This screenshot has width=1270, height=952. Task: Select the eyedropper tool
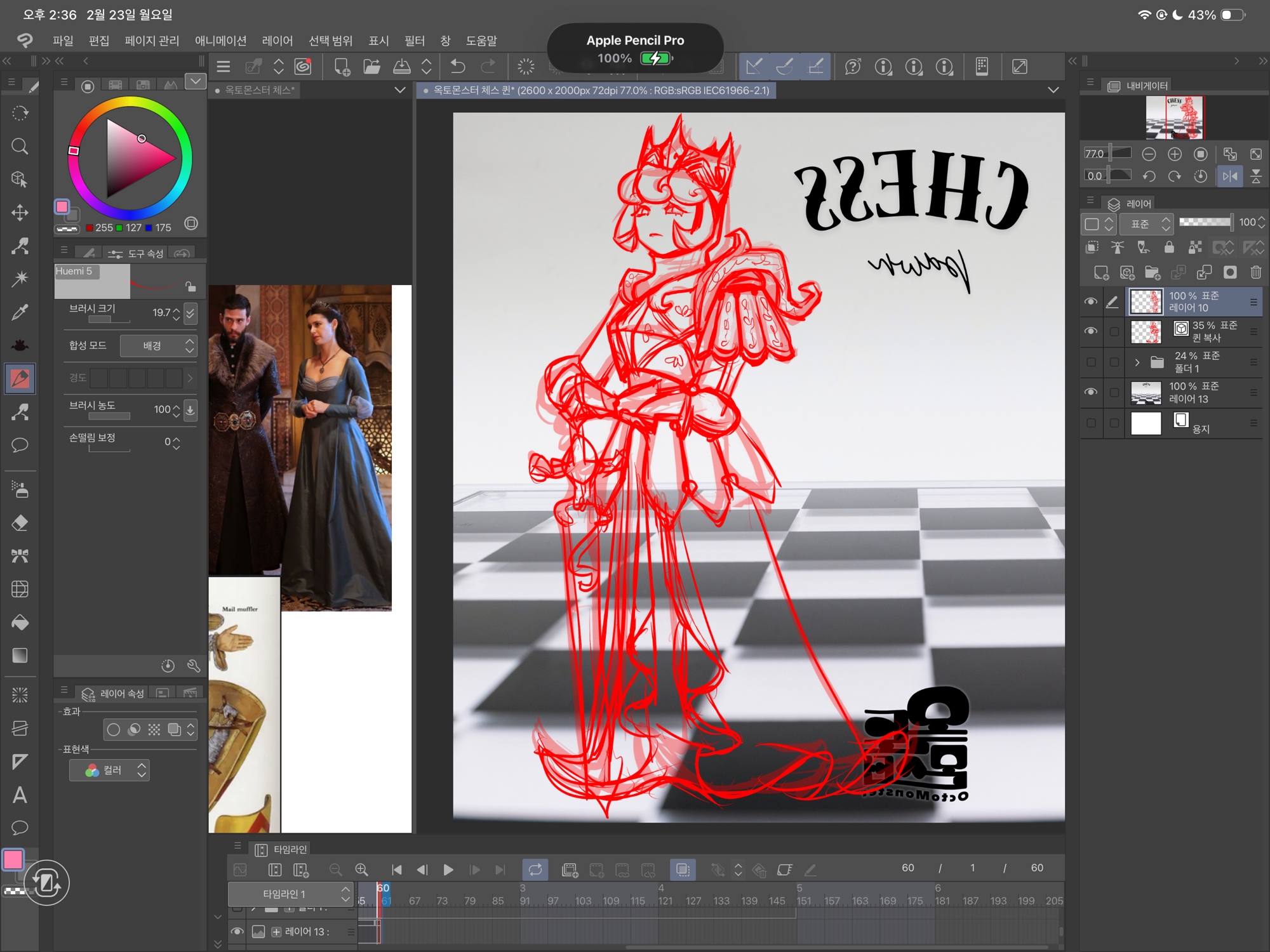click(20, 312)
